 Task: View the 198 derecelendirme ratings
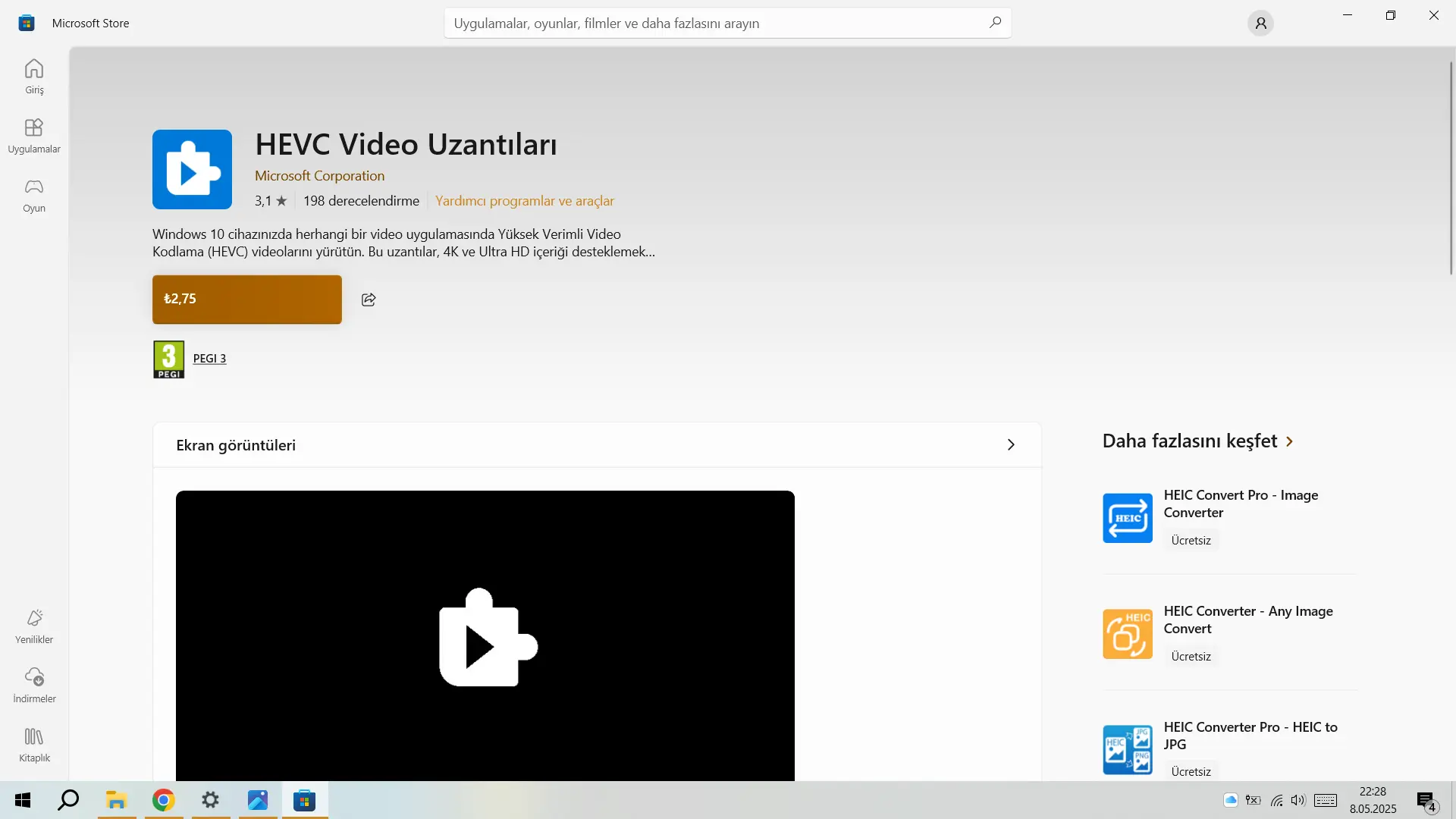coord(361,201)
